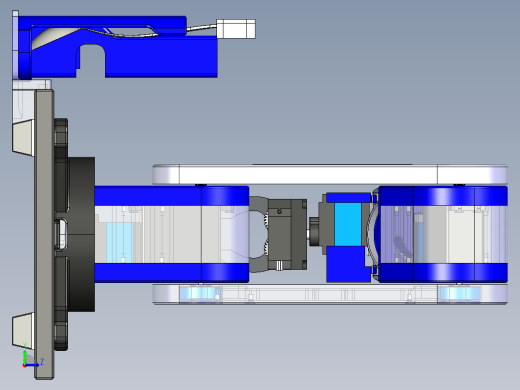Click the coordinate axis triad origin
This screenshot has width=520, height=390.
pyautogui.click(x=25, y=365)
